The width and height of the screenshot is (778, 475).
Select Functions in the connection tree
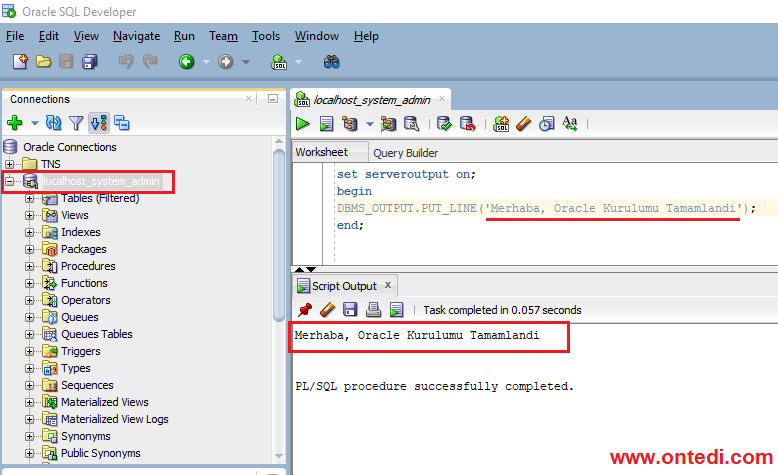[x=84, y=283]
